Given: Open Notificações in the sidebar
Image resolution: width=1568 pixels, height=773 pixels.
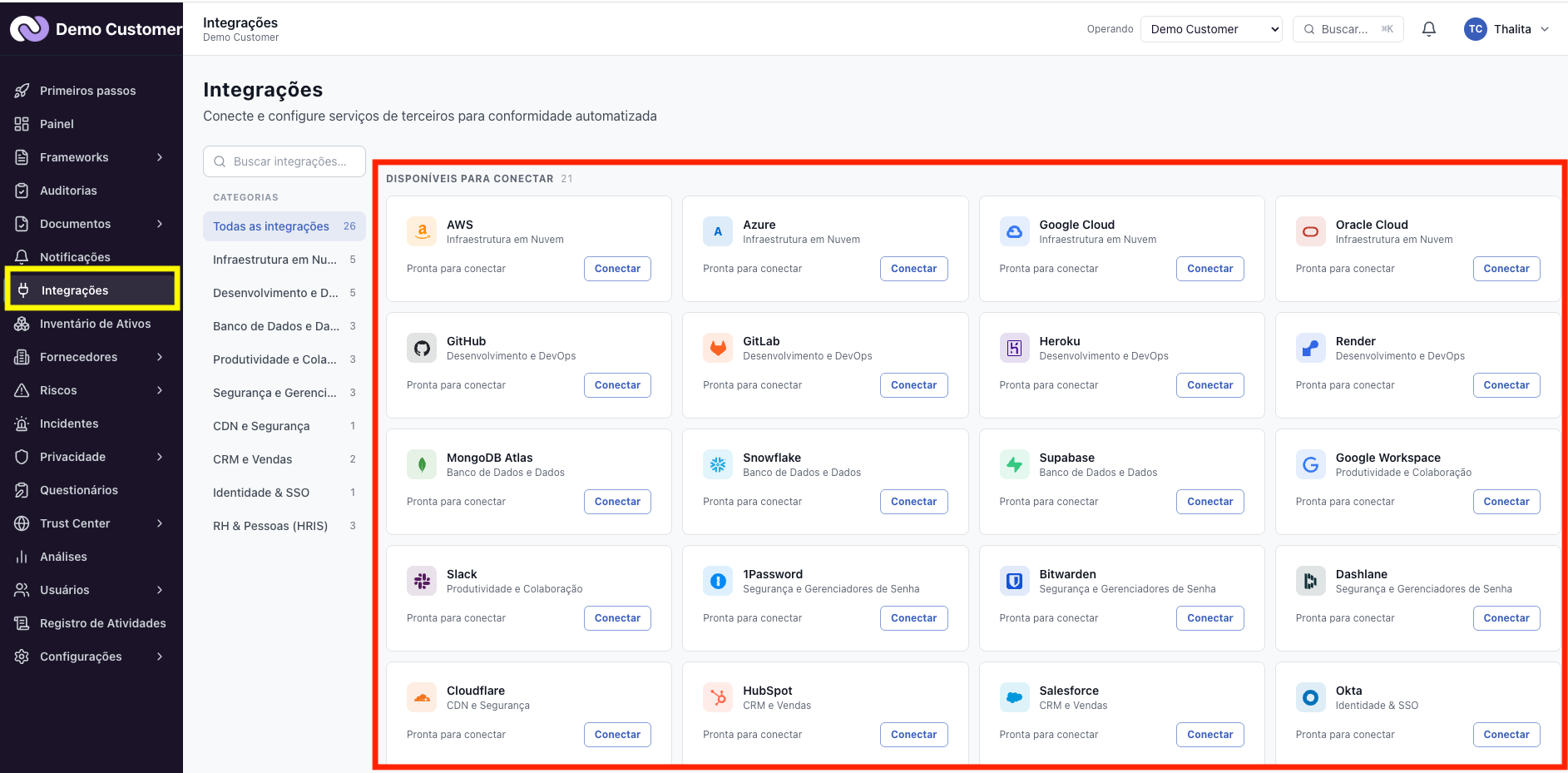Looking at the screenshot, I should [x=92, y=257].
